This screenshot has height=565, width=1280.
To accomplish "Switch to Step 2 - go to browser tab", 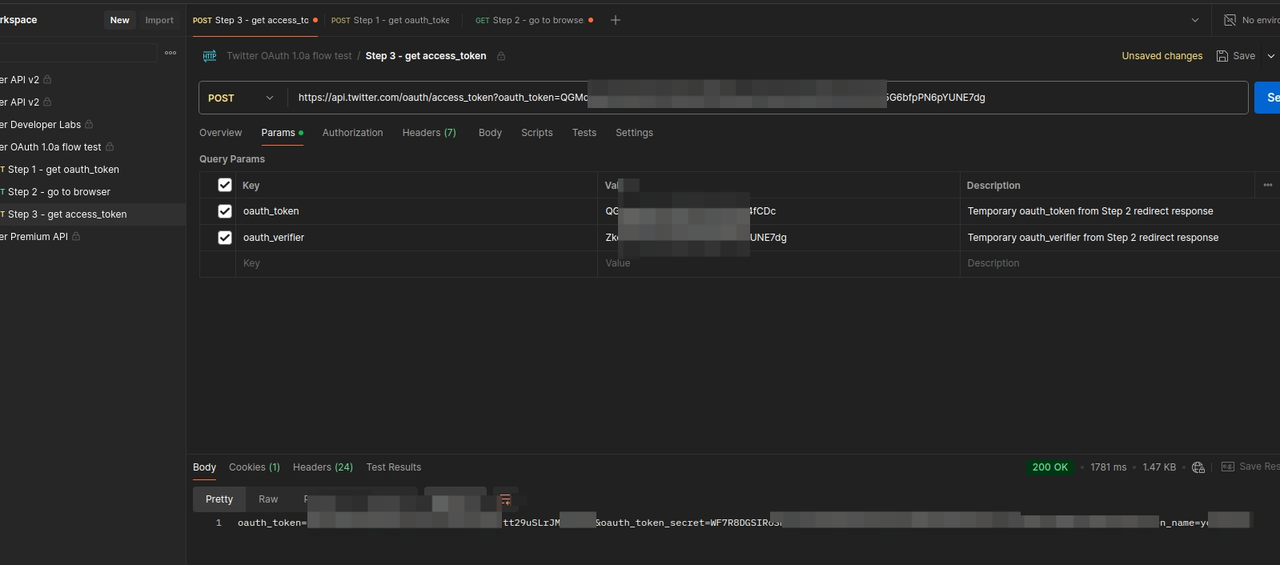I will point(534,20).
